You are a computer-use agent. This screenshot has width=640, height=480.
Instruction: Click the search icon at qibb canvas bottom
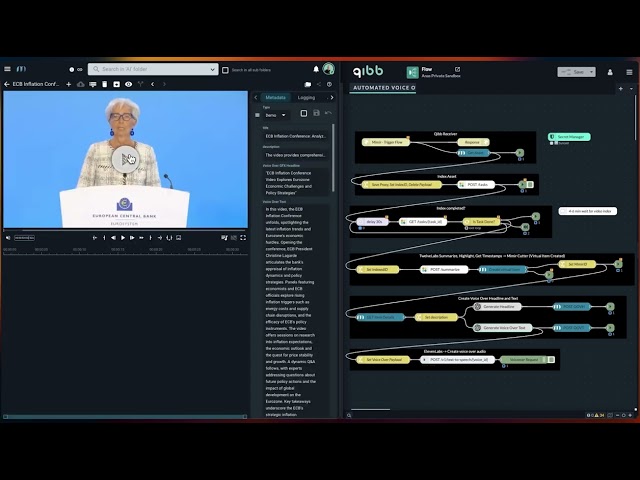pos(349,416)
